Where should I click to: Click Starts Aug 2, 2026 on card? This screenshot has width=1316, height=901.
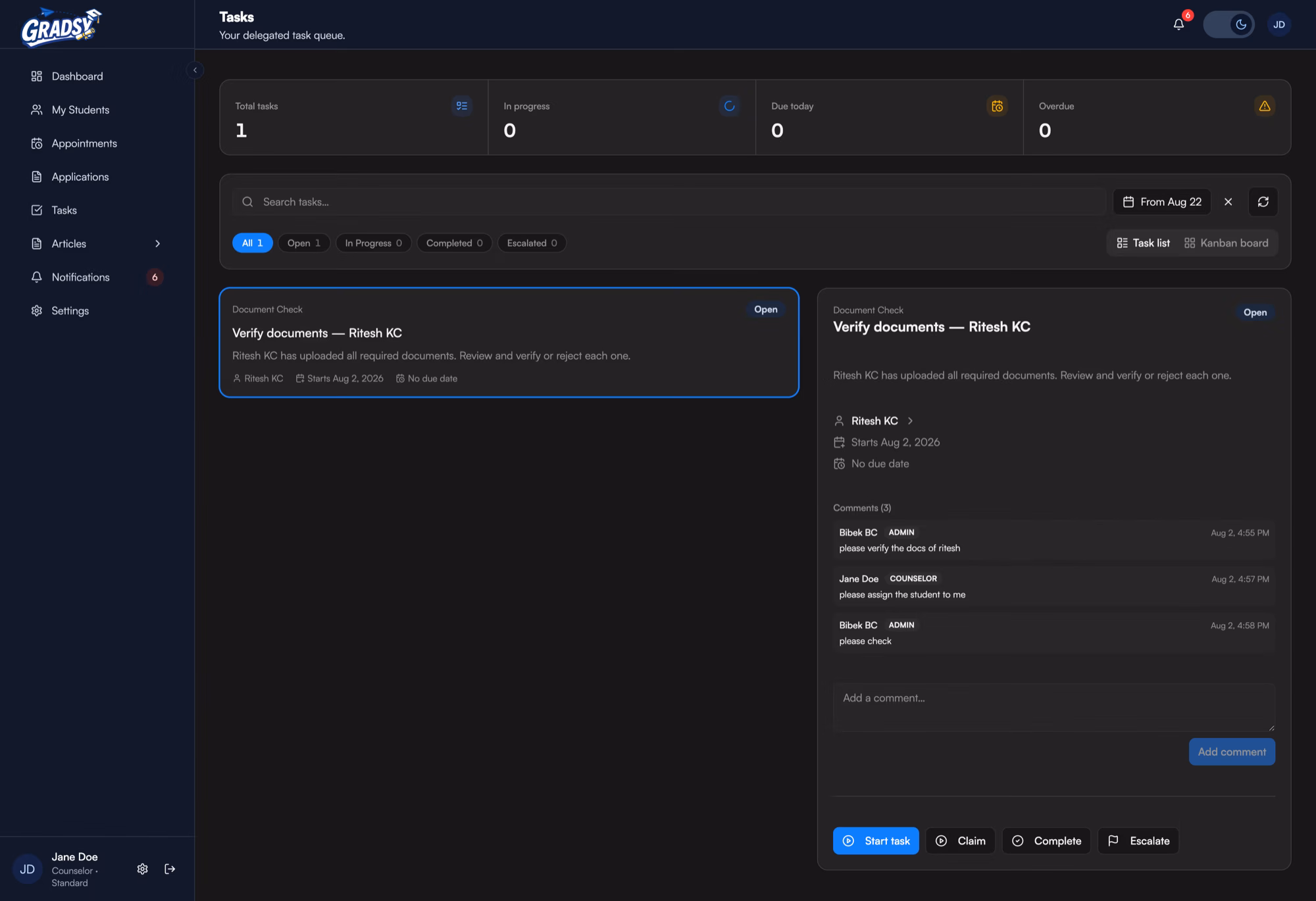[340, 379]
